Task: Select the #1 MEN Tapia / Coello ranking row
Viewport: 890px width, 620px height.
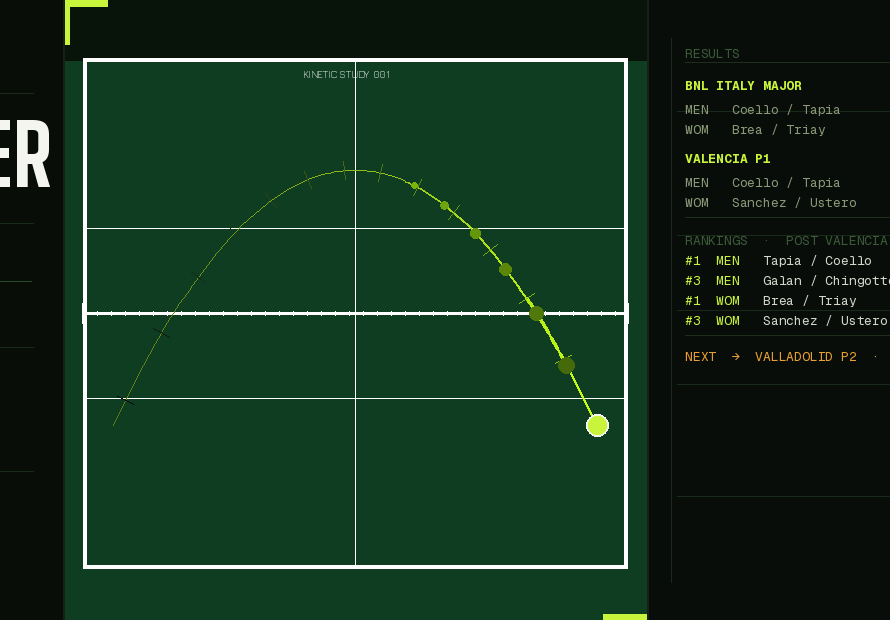Action: [x=778, y=261]
